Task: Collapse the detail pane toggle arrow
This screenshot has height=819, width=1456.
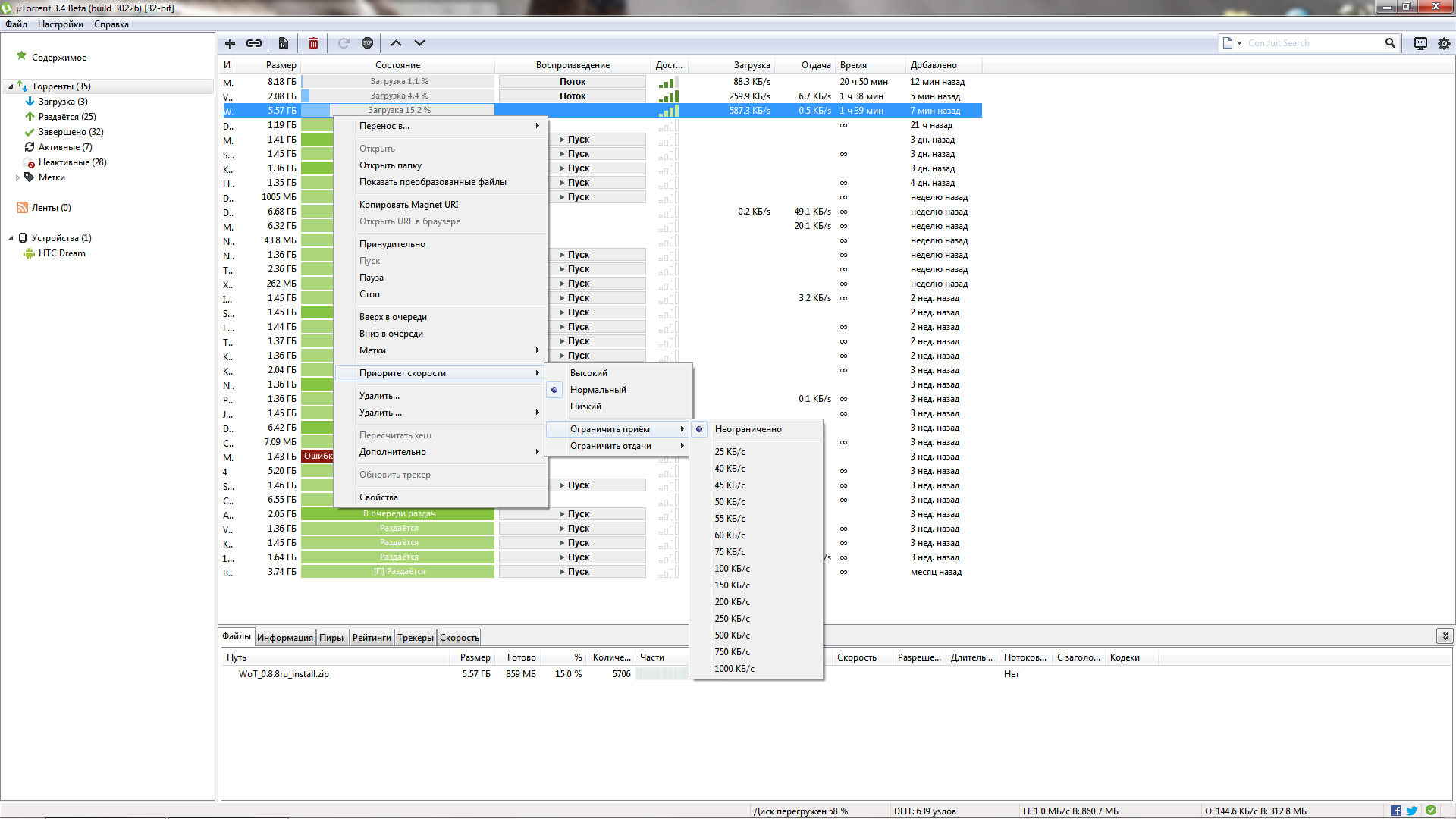Action: pos(1445,635)
